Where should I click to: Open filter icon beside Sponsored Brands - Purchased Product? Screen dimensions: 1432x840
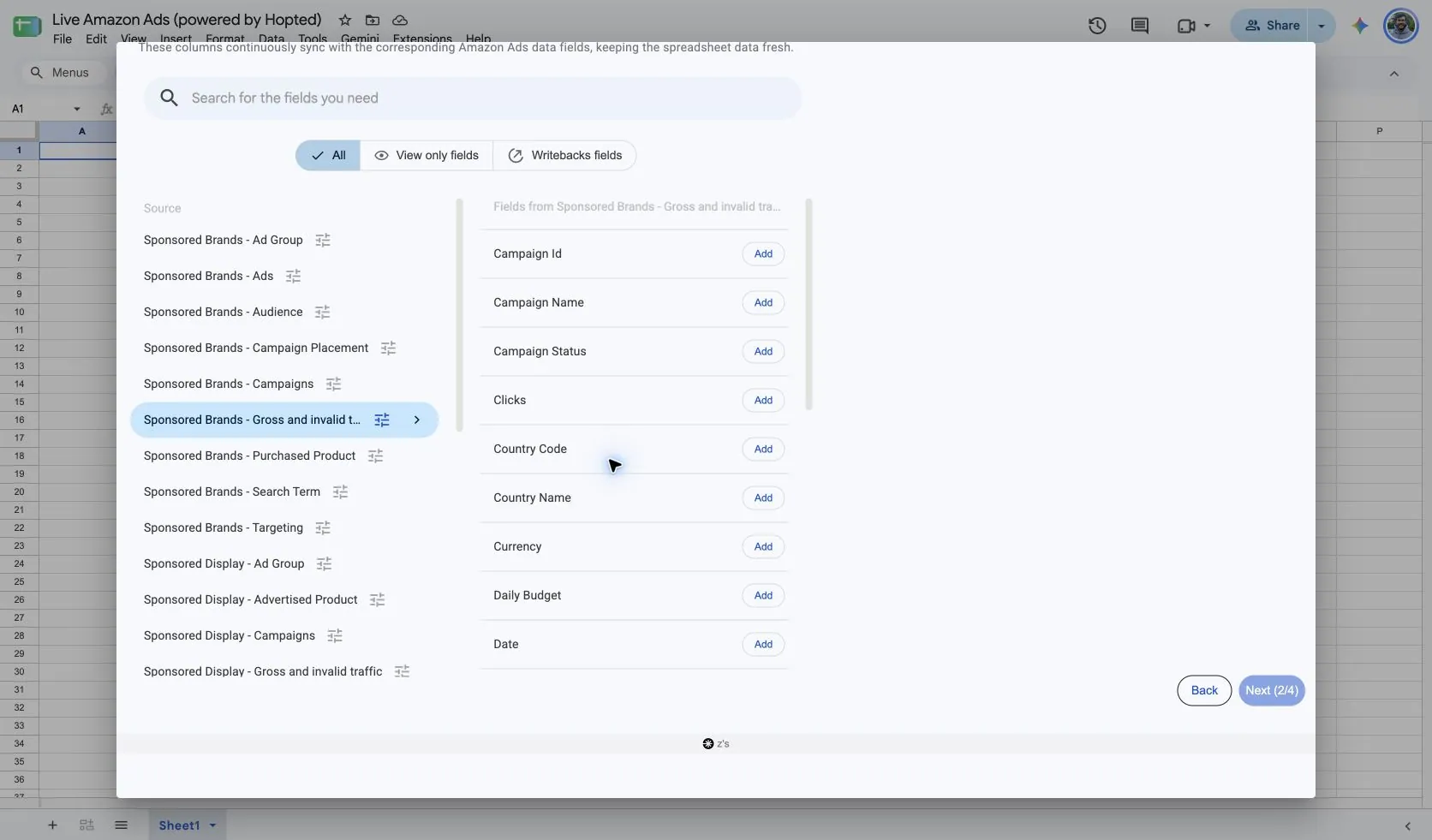click(x=375, y=456)
